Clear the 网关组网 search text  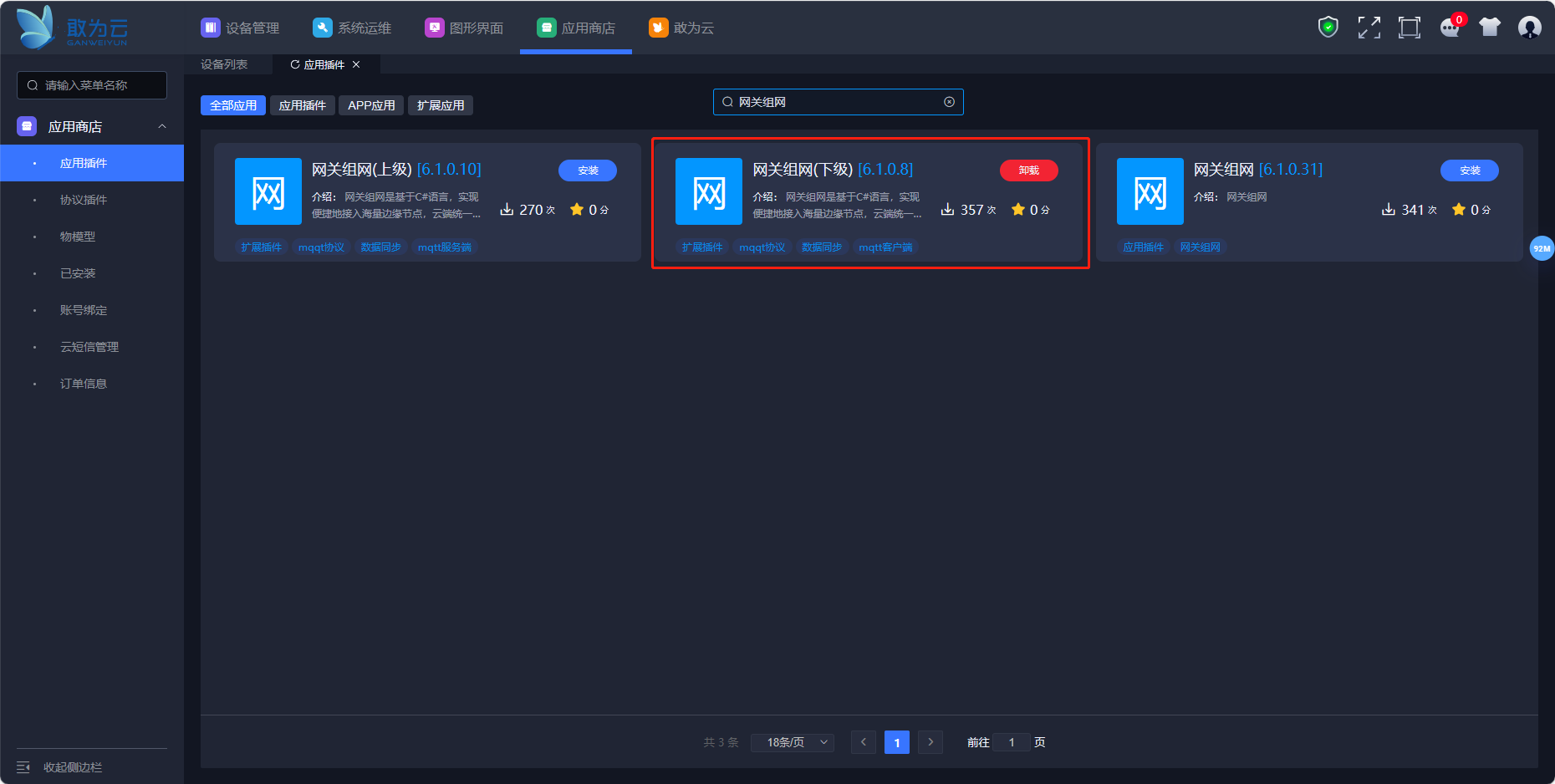tap(949, 102)
